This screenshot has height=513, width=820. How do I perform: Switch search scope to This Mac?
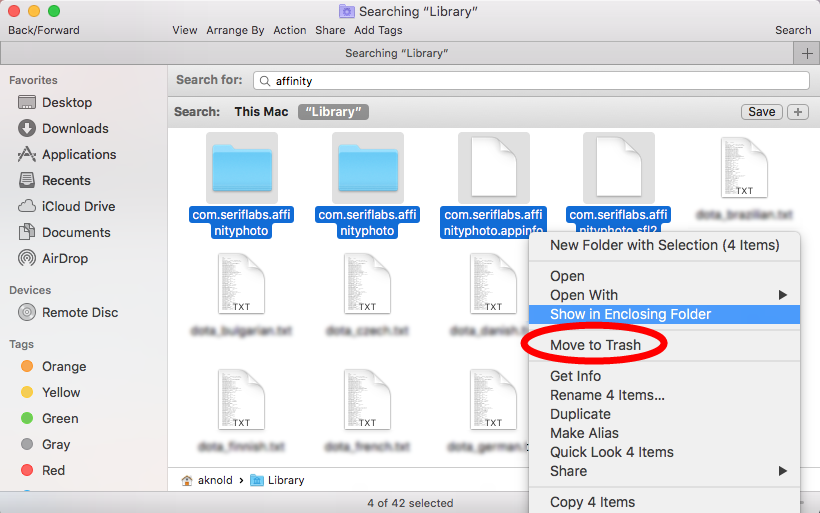pos(261,112)
